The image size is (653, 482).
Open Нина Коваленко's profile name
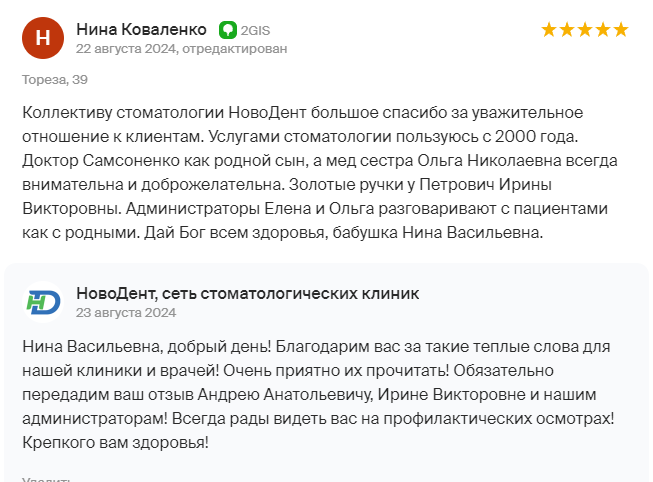coord(142,30)
